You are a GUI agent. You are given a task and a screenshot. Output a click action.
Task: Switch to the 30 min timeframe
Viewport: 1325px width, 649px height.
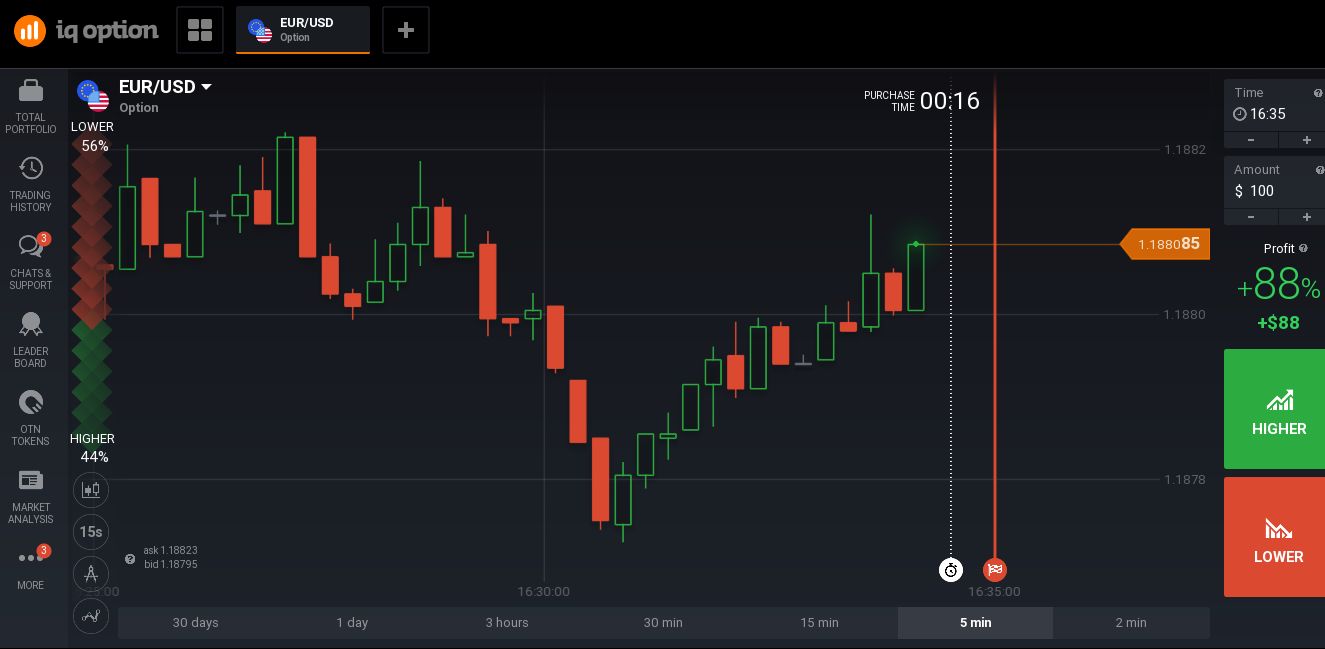662,622
